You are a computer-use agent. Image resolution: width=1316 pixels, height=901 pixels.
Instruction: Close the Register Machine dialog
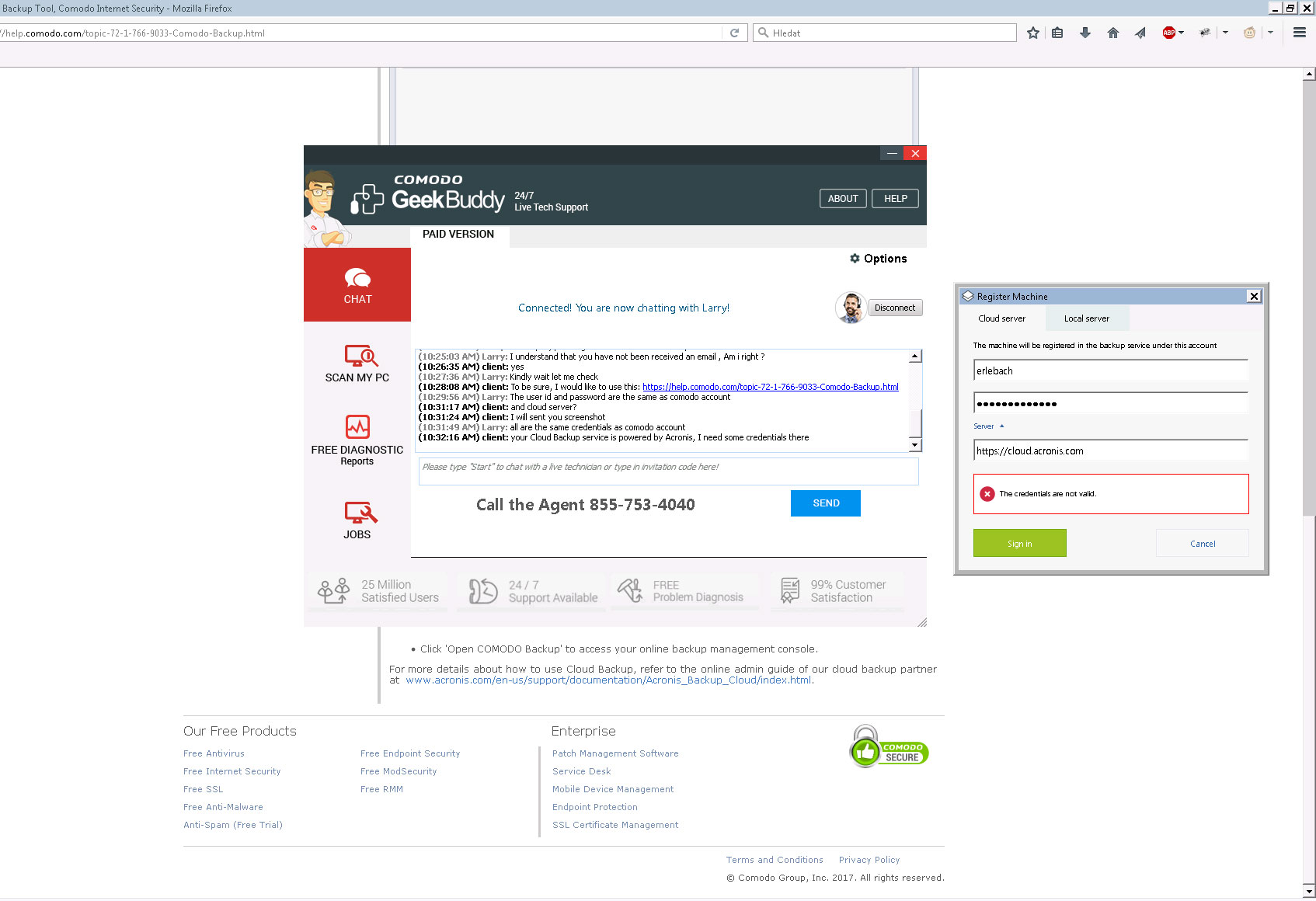(x=1254, y=296)
